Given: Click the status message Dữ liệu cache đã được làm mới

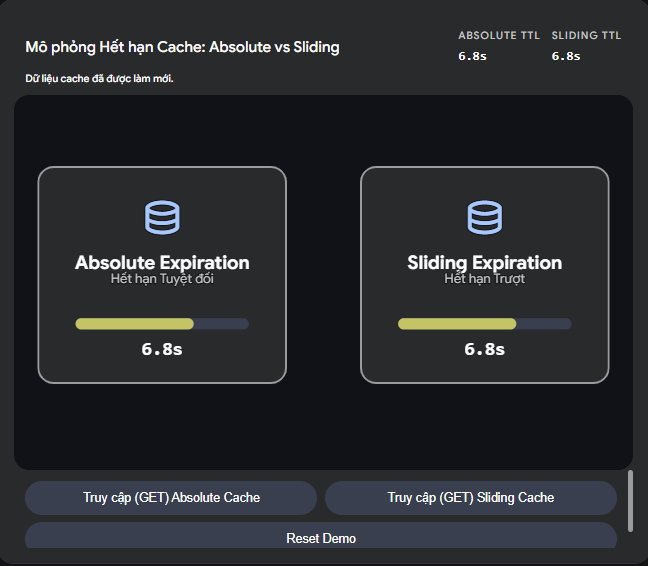Looking at the screenshot, I should tap(99, 78).
